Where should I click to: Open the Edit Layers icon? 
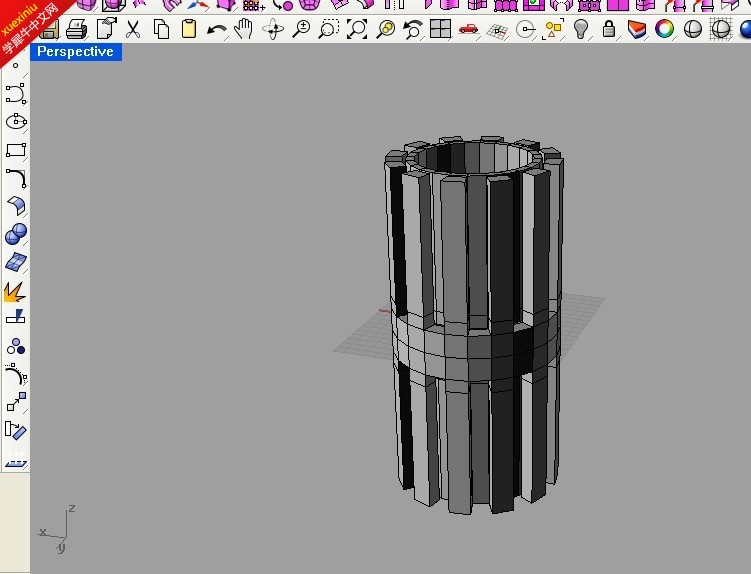[x=637, y=29]
